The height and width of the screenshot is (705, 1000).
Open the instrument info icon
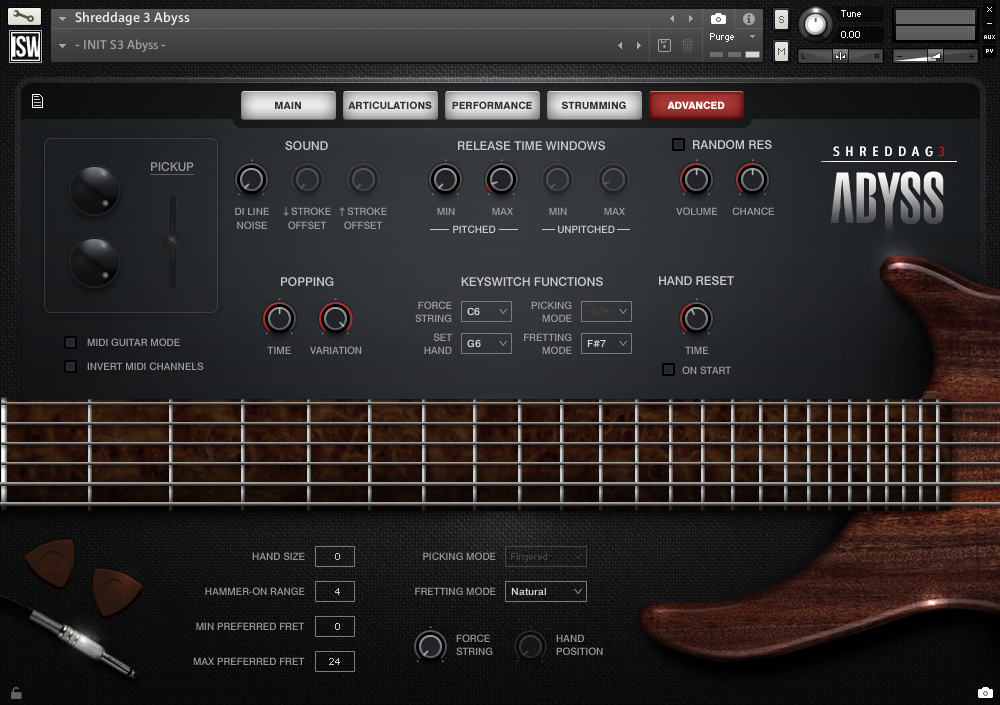[x=748, y=18]
